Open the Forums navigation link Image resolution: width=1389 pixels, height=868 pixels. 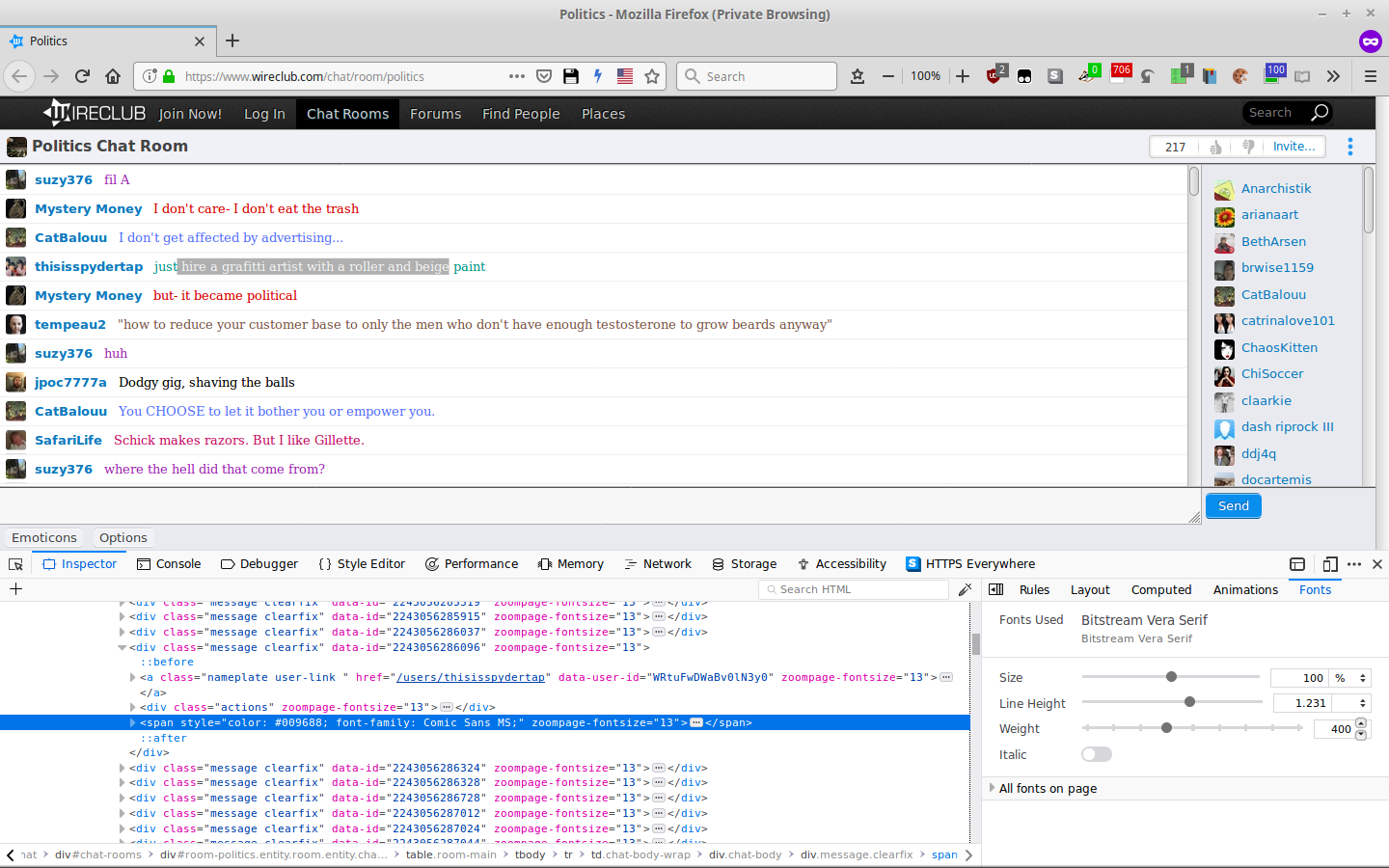[x=435, y=114]
